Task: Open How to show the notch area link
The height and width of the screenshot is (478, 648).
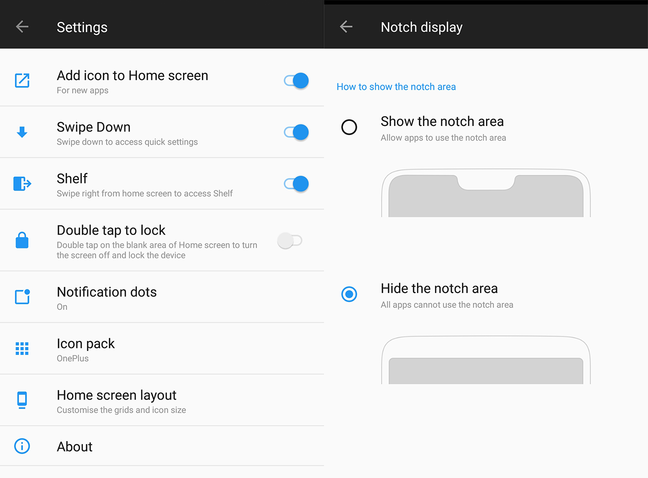Action: (x=396, y=87)
